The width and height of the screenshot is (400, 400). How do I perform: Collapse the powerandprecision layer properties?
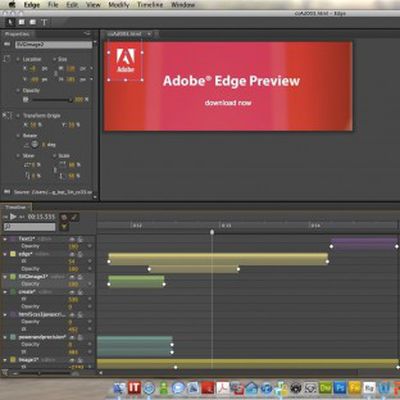[5, 337]
